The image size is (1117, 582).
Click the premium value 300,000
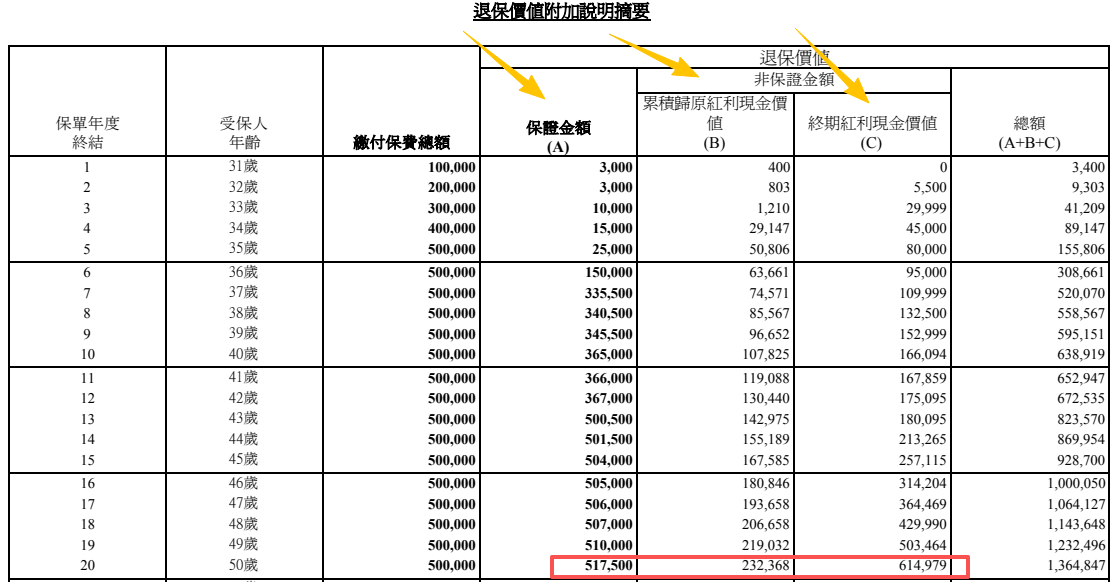coord(452,208)
